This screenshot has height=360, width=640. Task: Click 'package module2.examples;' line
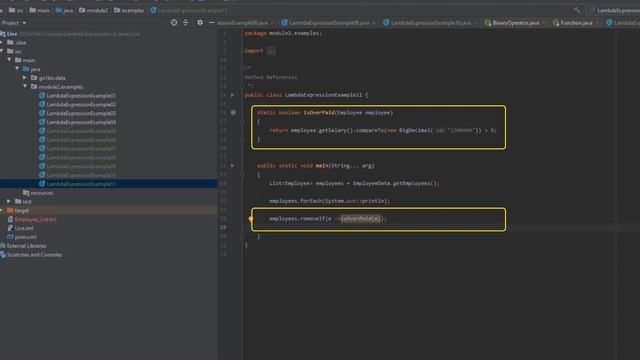283,33
